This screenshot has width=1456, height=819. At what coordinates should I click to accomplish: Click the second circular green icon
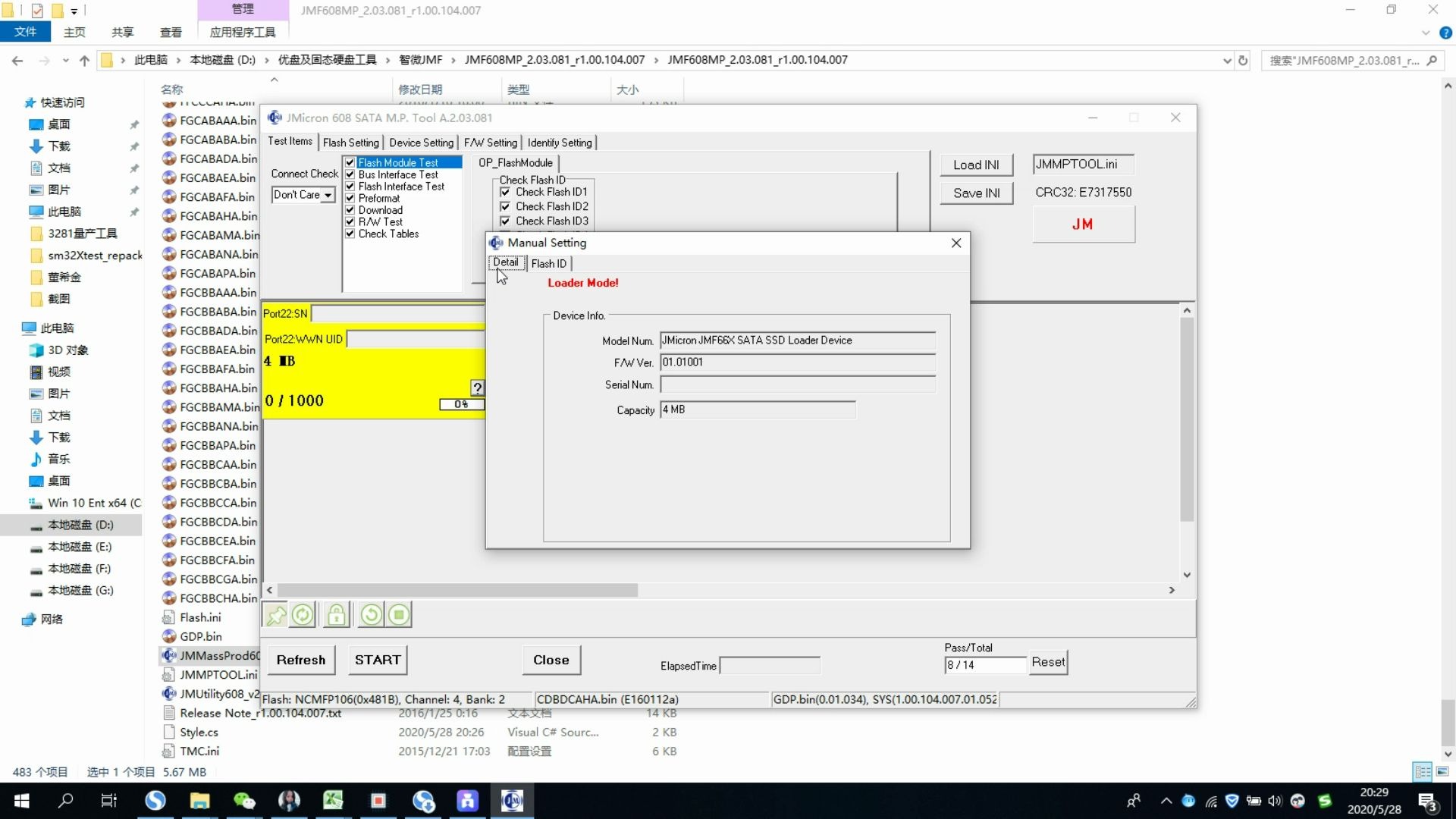(x=370, y=614)
